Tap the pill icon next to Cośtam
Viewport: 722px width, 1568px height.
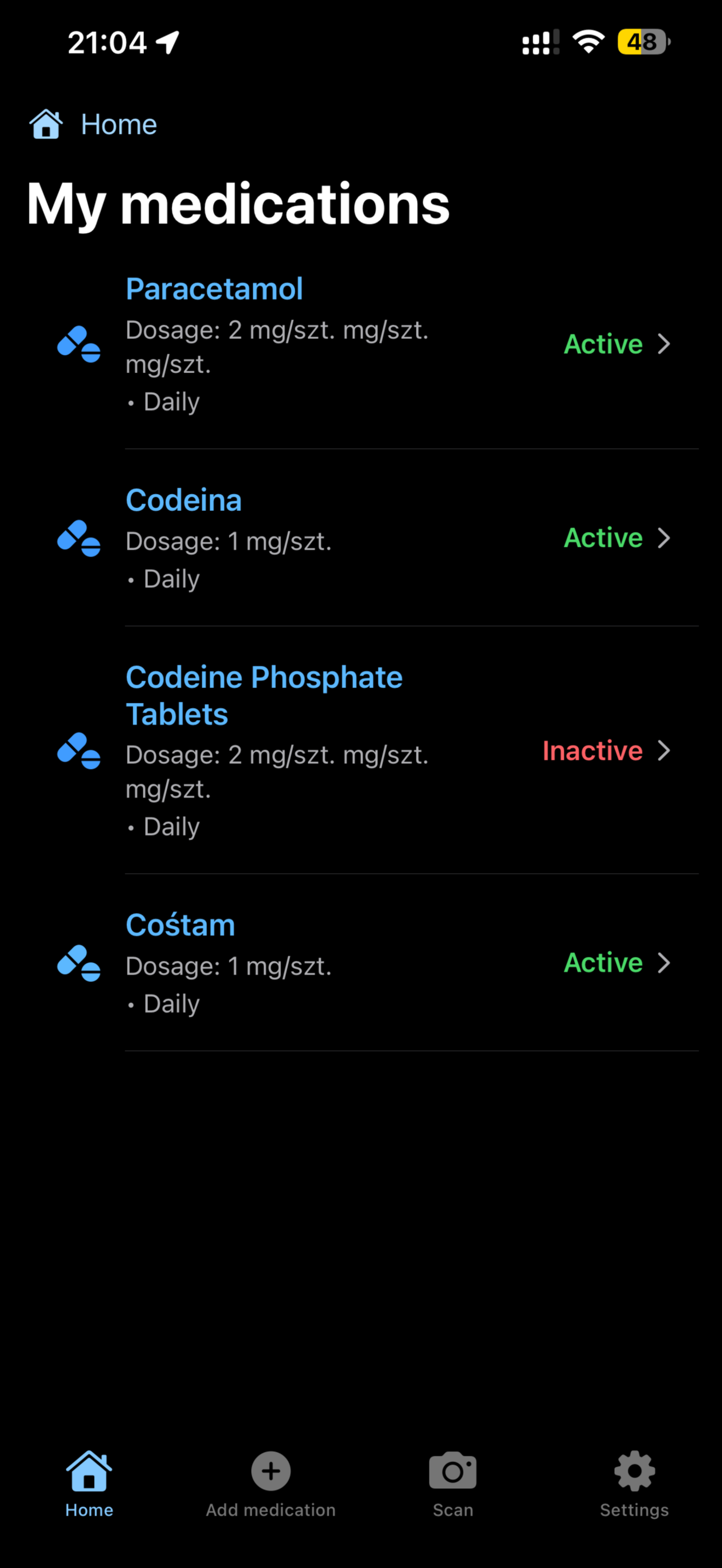[79, 963]
